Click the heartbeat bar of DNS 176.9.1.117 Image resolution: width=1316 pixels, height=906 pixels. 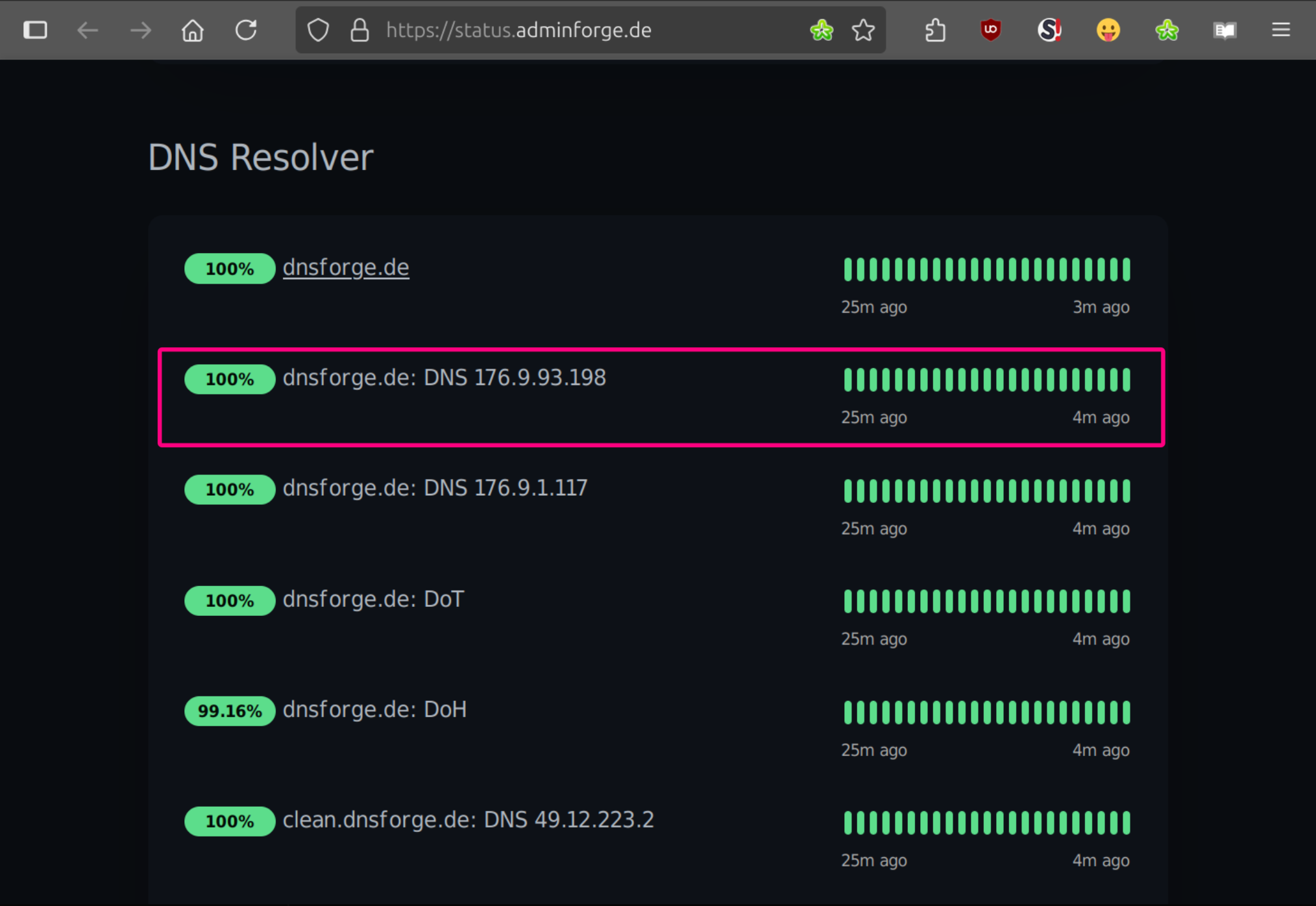pos(986,491)
